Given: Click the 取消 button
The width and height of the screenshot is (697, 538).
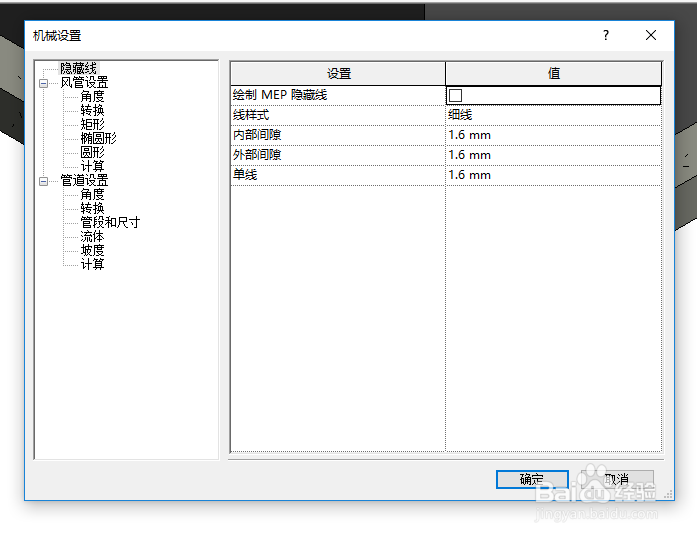Looking at the screenshot, I should tap(617, 479).
